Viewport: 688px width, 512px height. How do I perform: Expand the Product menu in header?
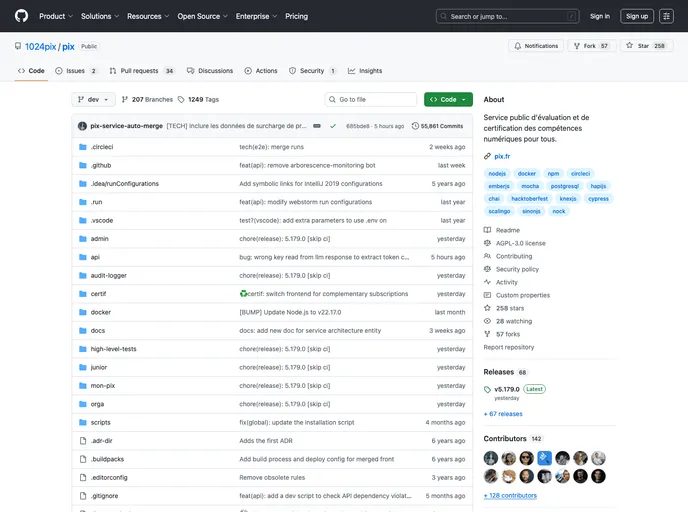pyautogui.click(x=55, y=16)
